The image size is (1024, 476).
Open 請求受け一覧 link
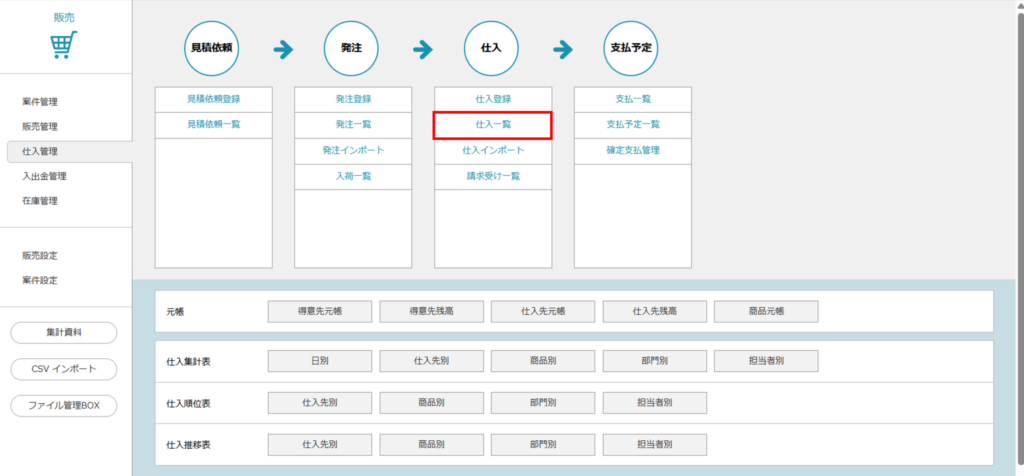(492, 176)
